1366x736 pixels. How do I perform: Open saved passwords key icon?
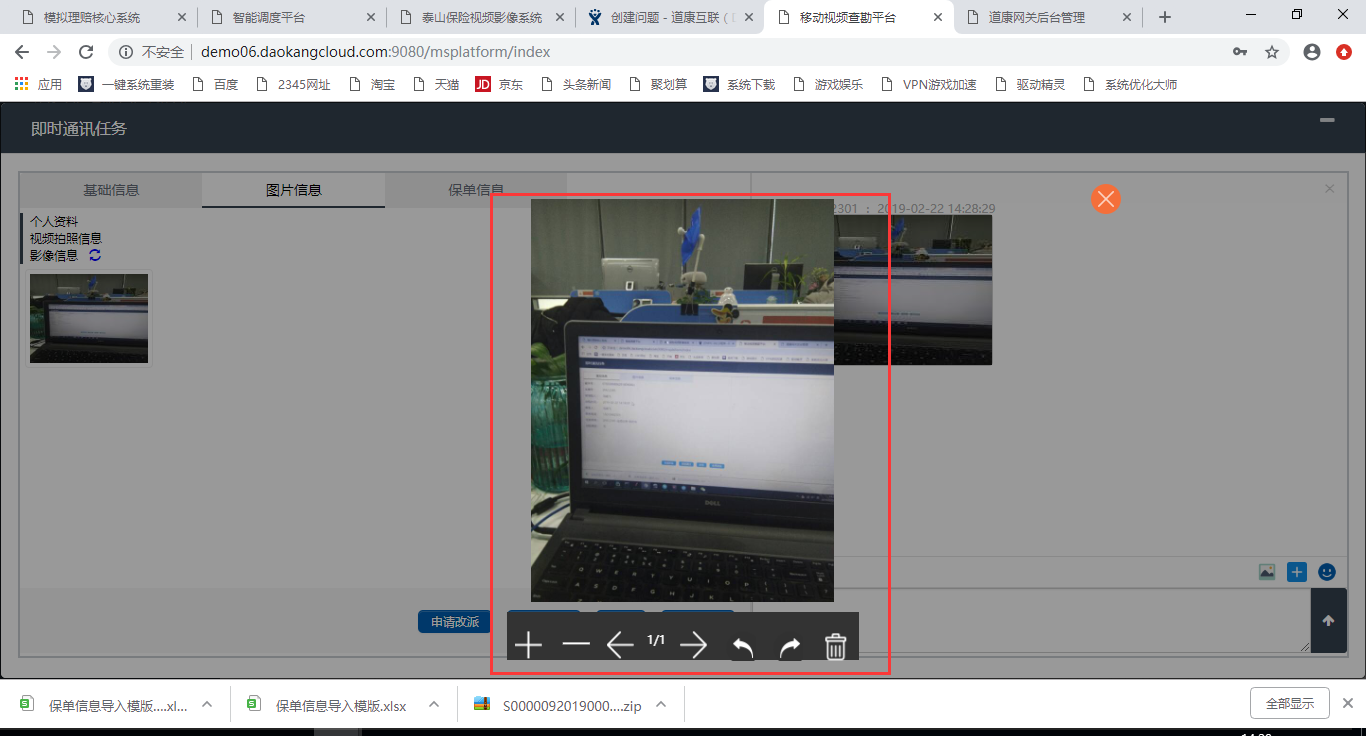(x=1240, y=52)
